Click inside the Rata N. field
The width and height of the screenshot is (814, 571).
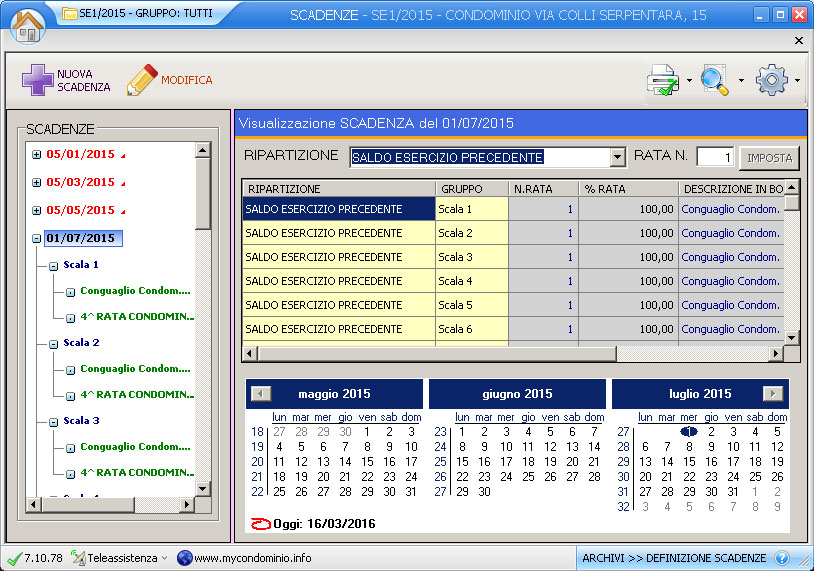point(715,158)
